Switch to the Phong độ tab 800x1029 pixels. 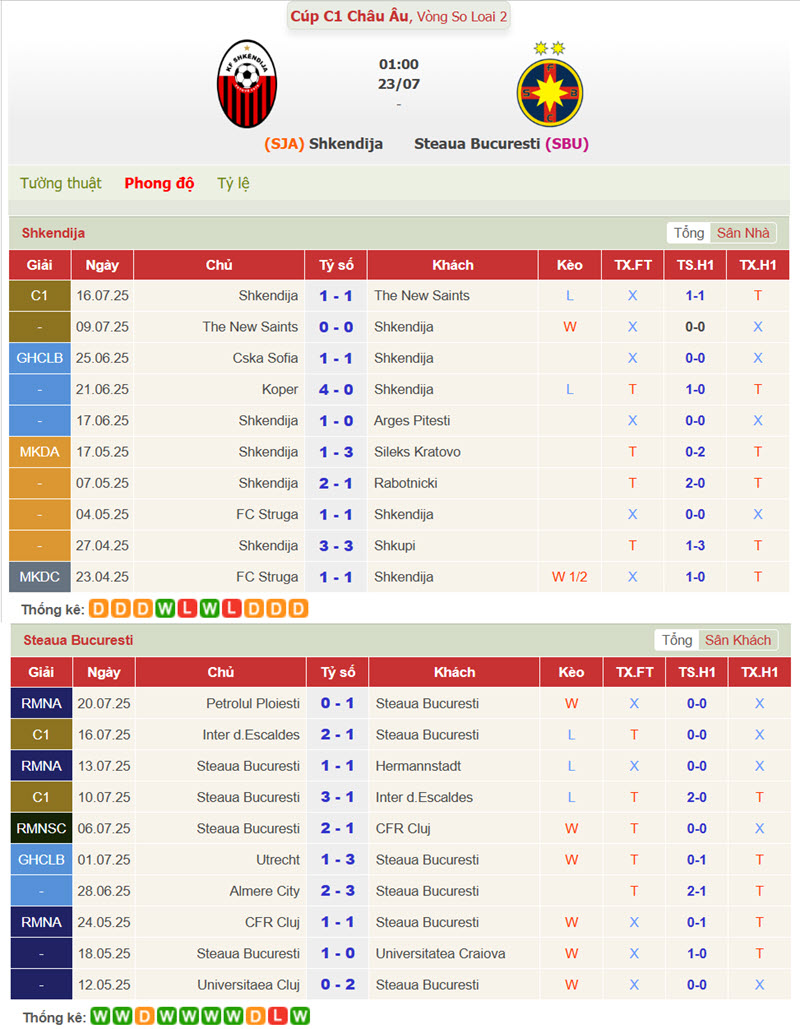[159, 183]
